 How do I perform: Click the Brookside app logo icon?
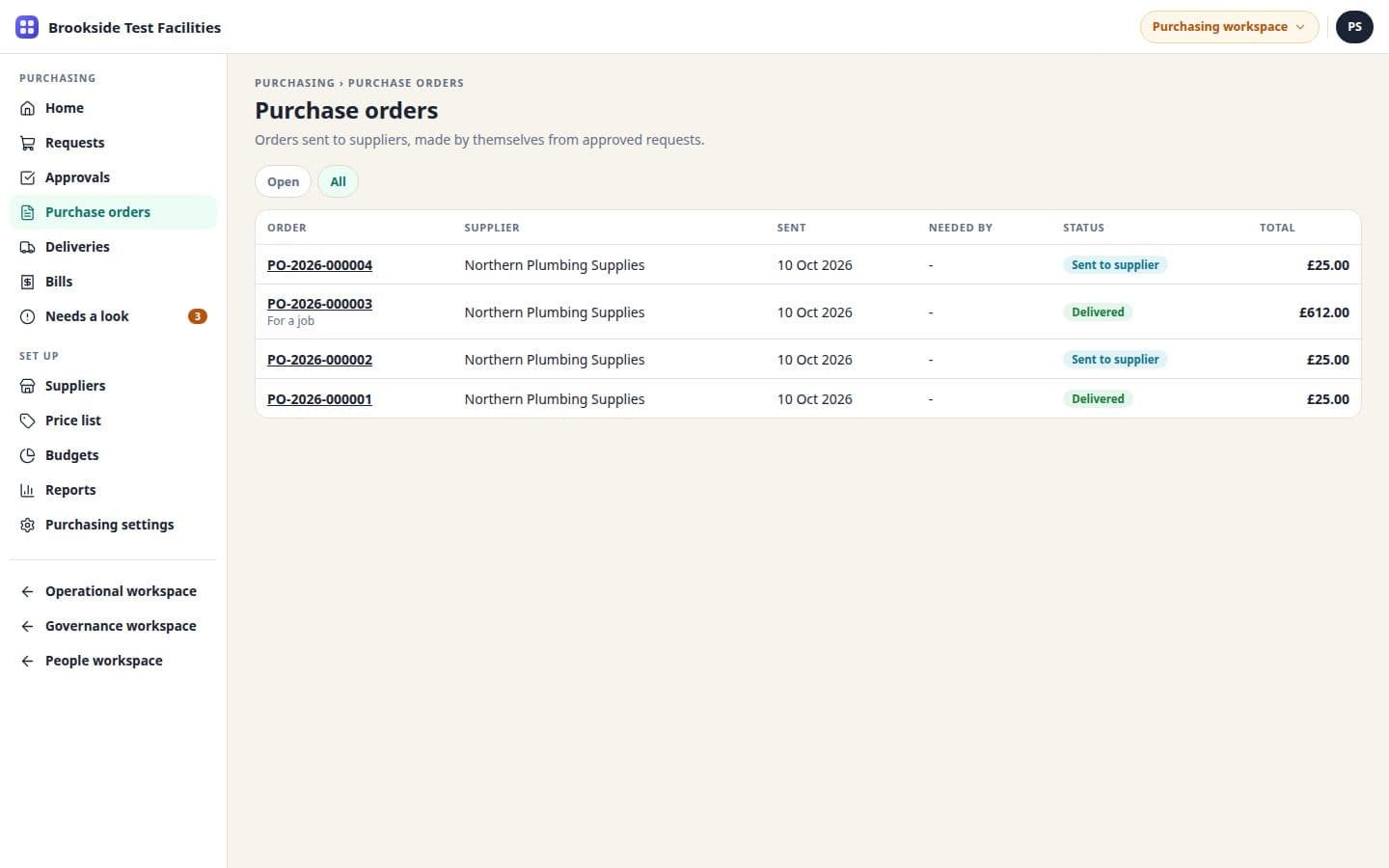pyautogui.click(x=27, y=27)
